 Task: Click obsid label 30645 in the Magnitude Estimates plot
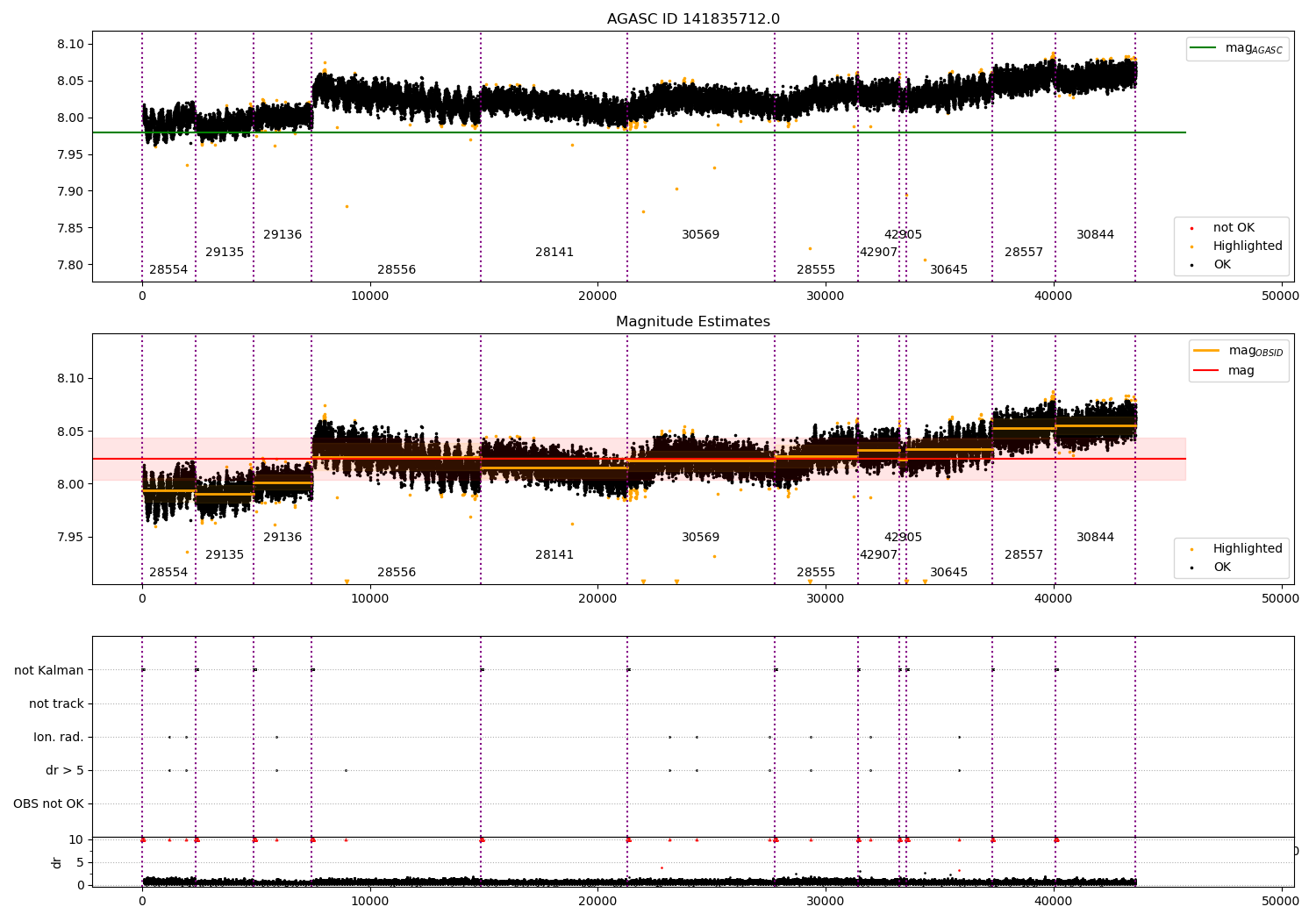coord(949,572)
